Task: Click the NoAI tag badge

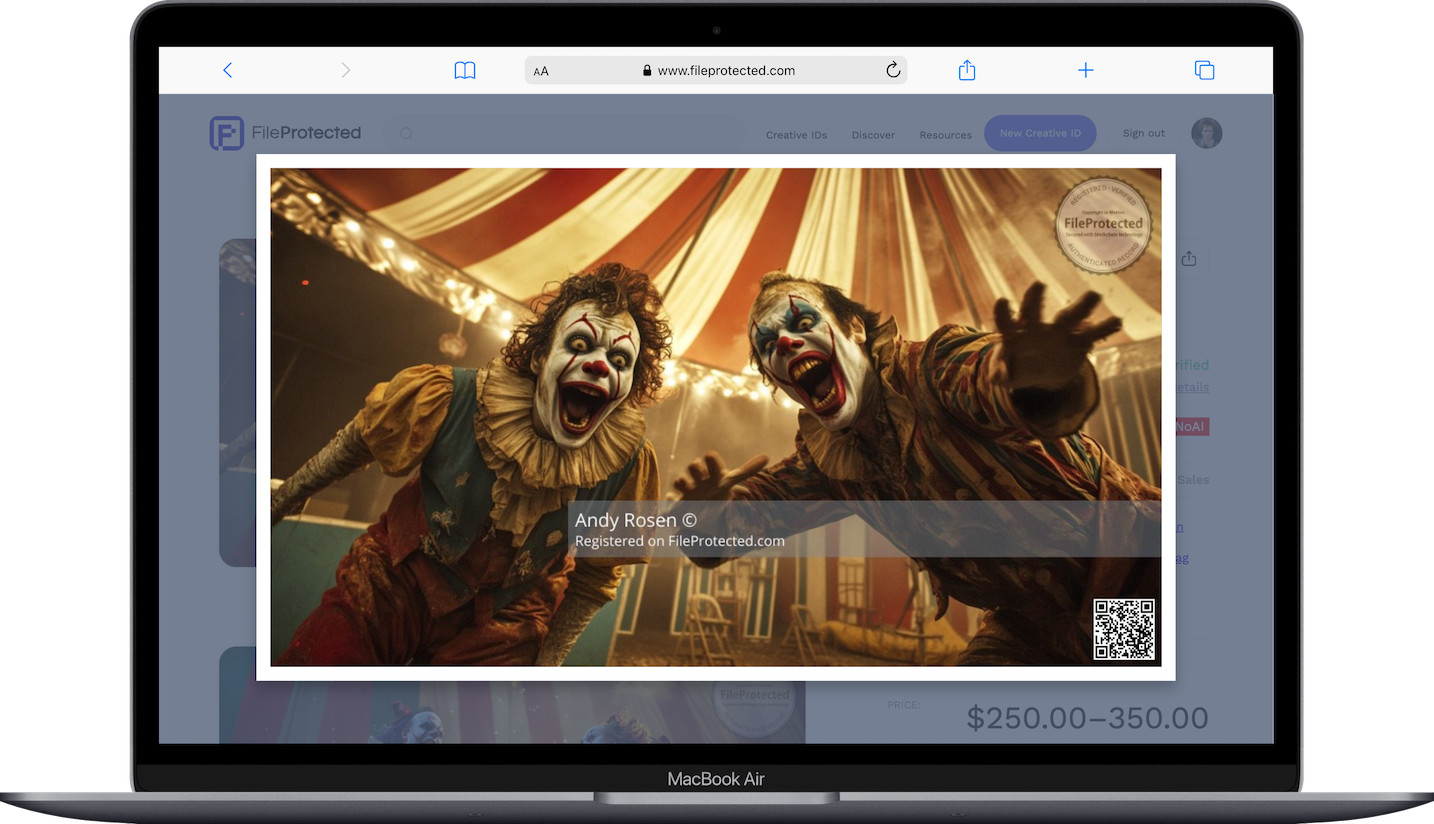Action: (1192, 427)
